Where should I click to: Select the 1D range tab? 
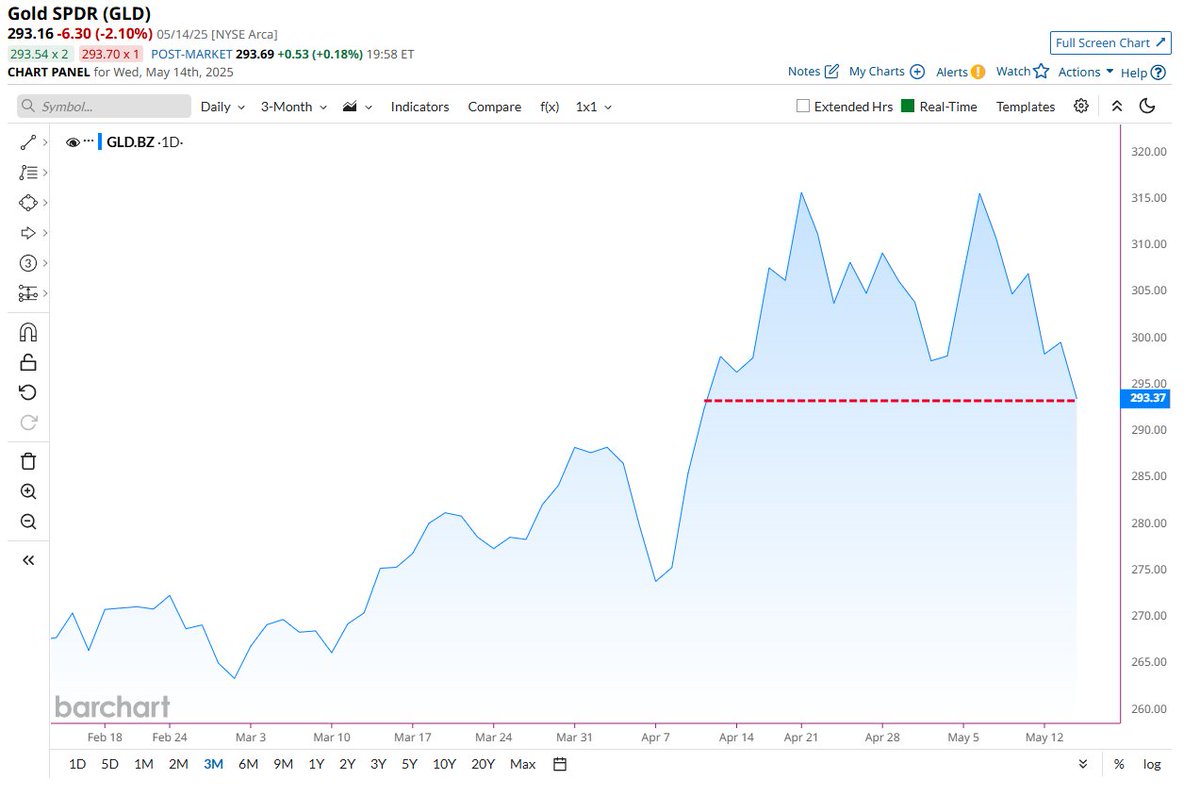pos(77,764)
